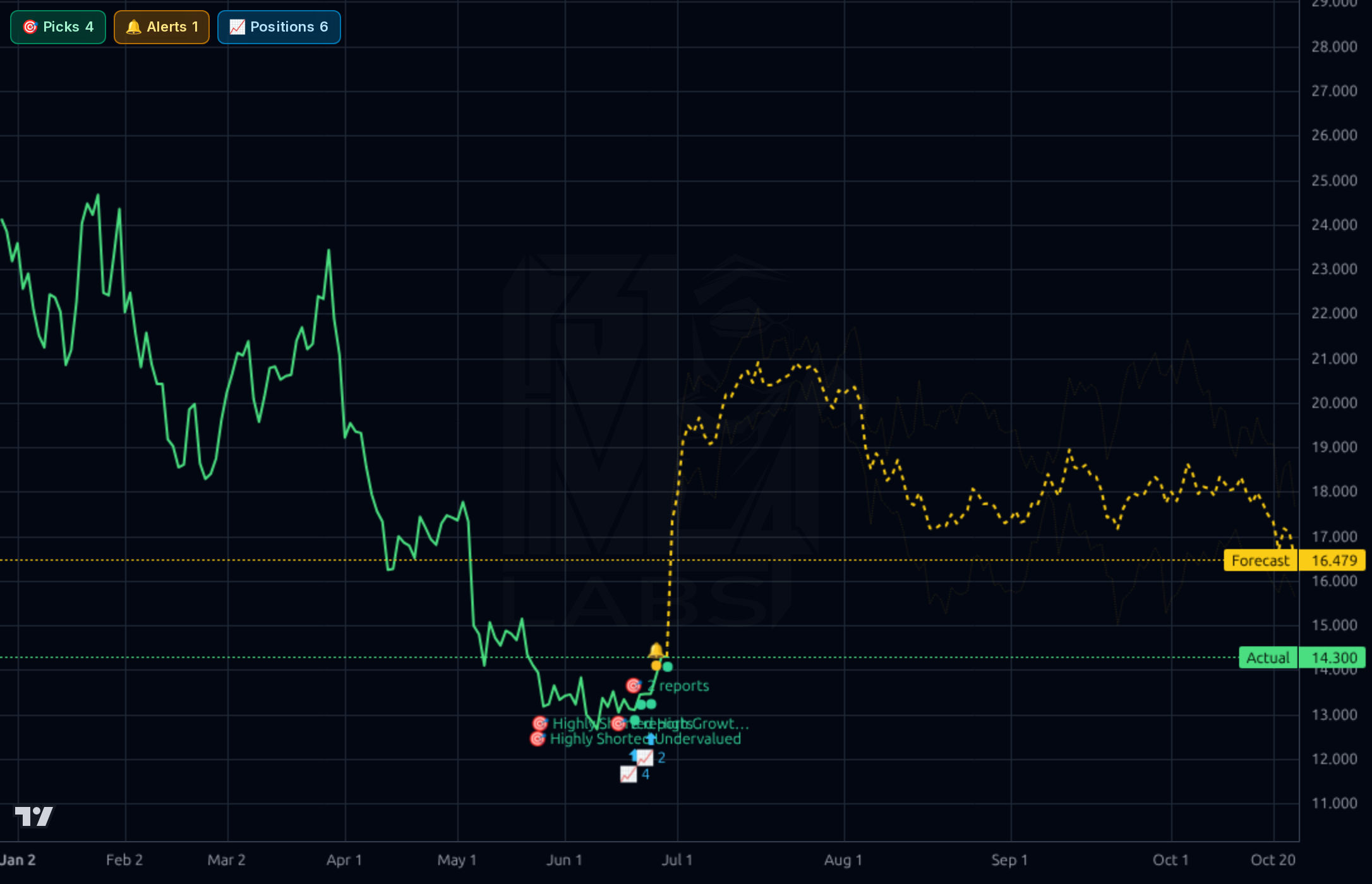The width and height of the screenshot is (1372, 884).
Task: Select the Actual price label
Action: click(x=1268, y=658)
